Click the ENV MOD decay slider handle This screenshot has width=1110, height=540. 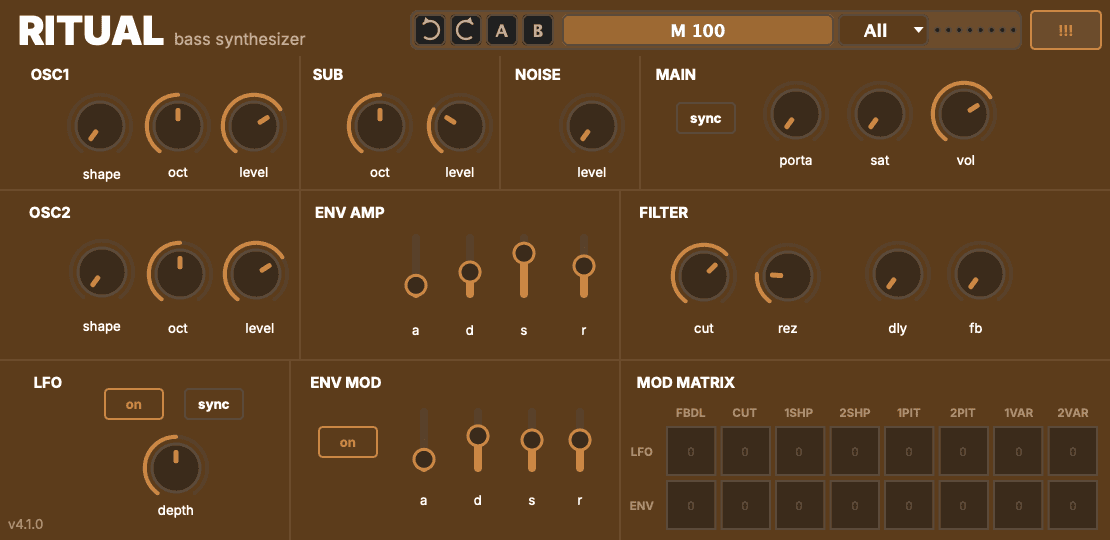click(x=478, y=435)
